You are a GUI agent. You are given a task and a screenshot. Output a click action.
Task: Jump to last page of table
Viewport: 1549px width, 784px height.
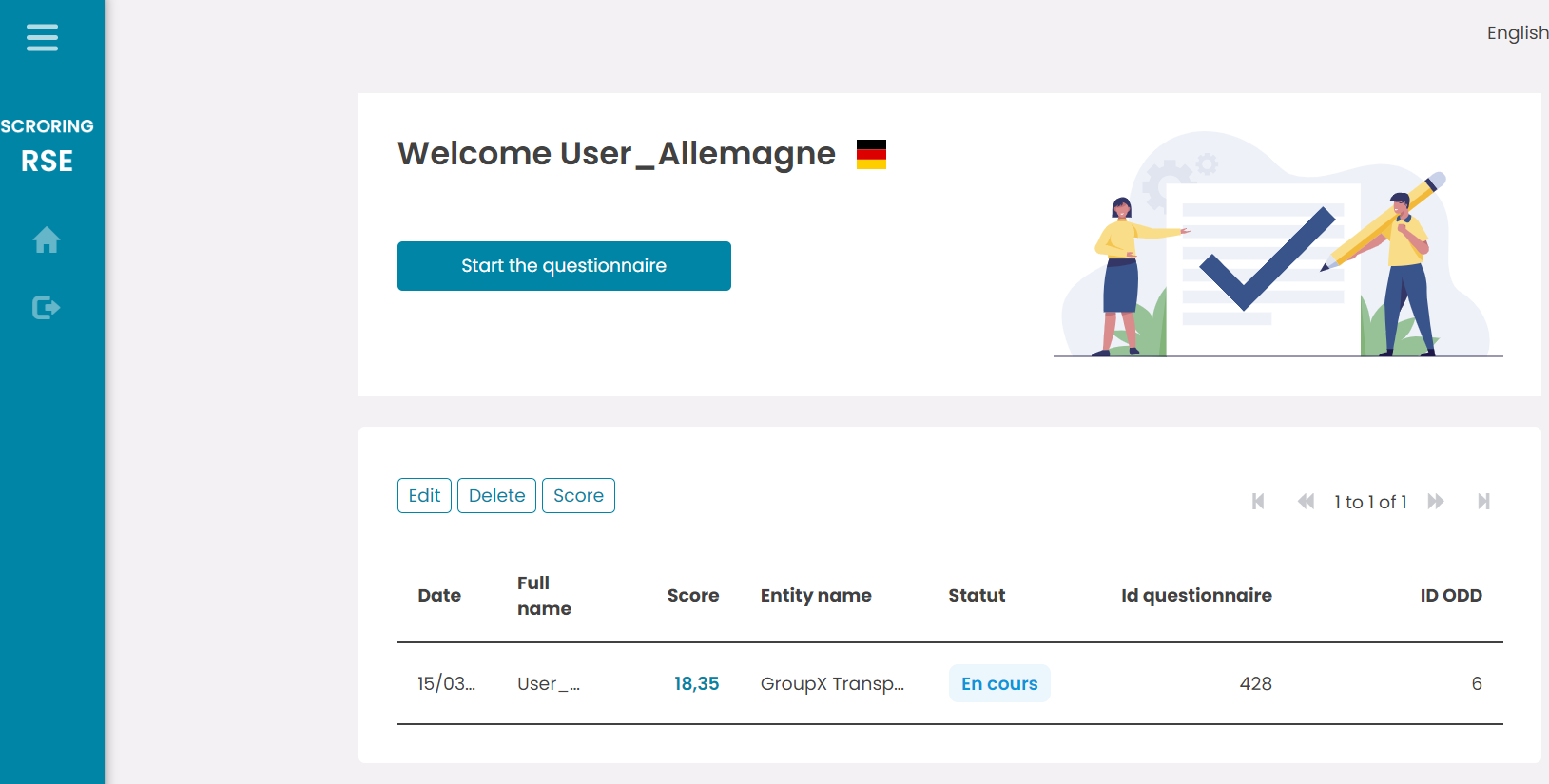point(1483,502)
